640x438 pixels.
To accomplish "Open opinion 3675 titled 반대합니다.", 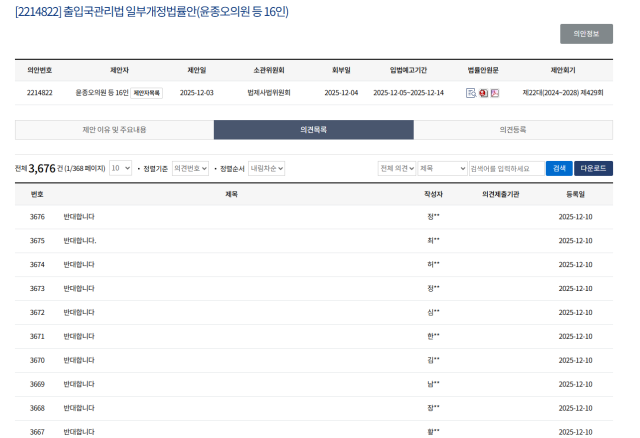I will (x=80, y=241).
